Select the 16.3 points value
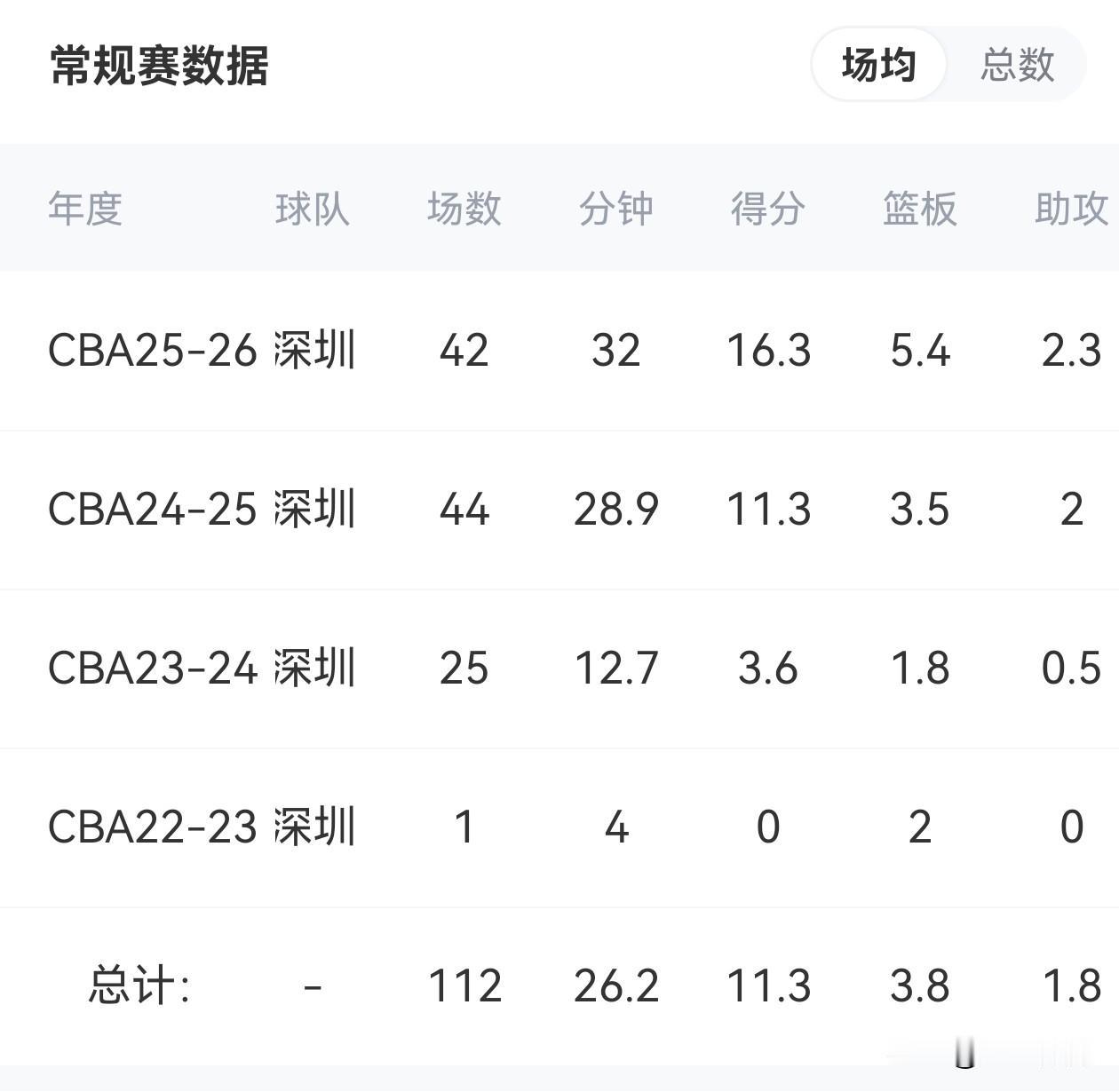This screenshot has width=1119, height=1092. click(x=768, y=351)
